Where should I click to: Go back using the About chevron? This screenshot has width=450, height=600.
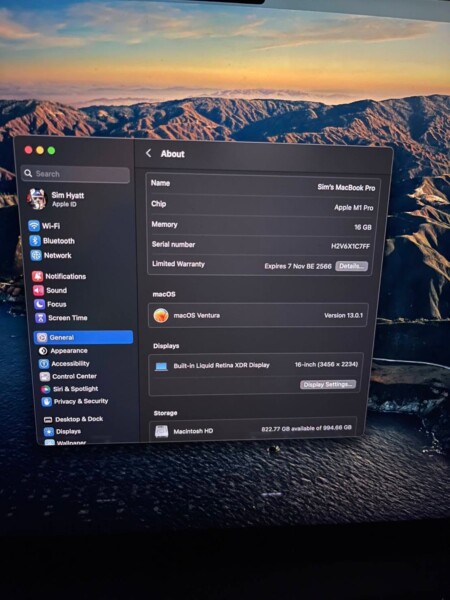click(148, 153)
